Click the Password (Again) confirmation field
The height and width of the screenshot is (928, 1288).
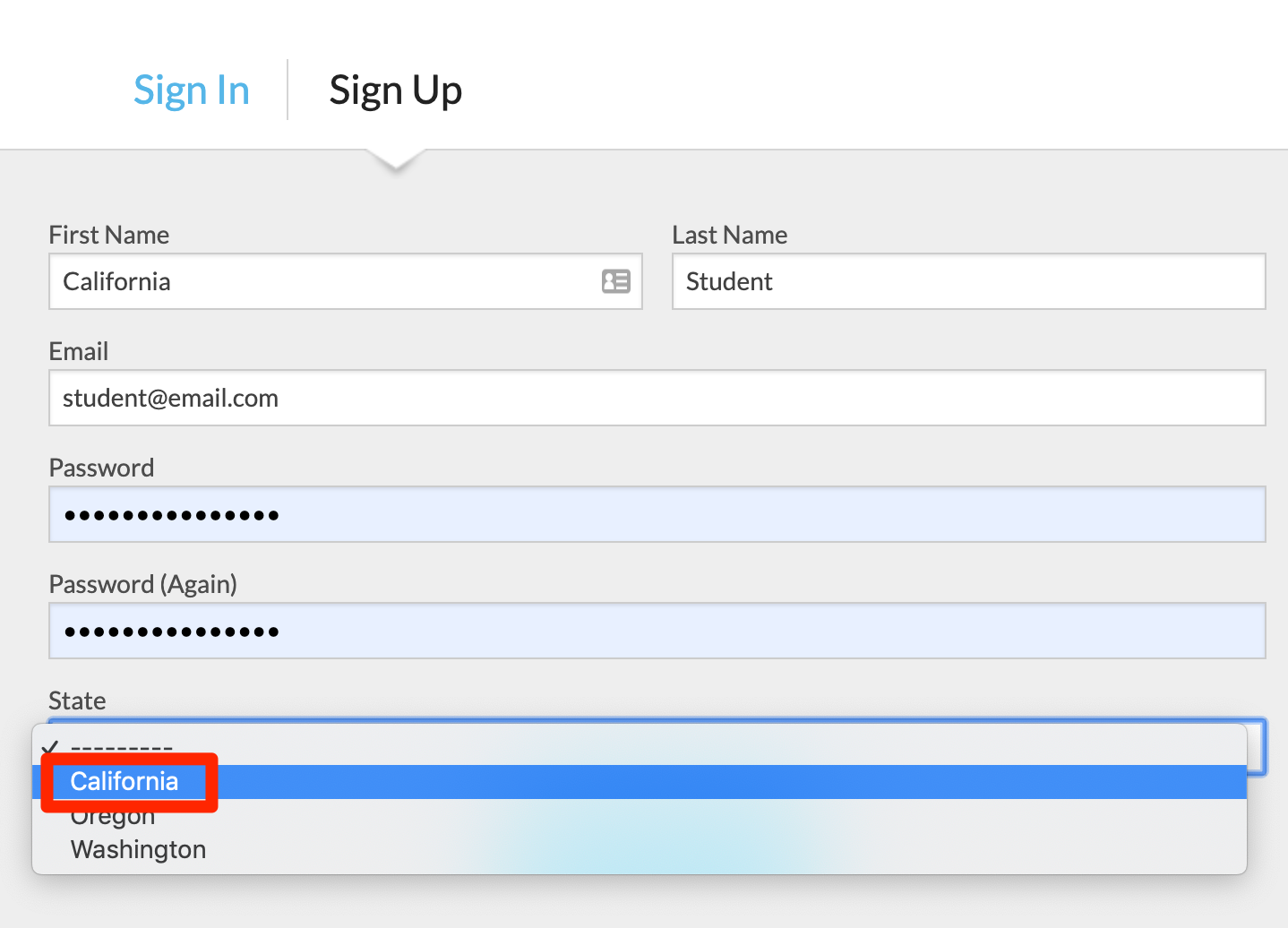click(657, 631)
